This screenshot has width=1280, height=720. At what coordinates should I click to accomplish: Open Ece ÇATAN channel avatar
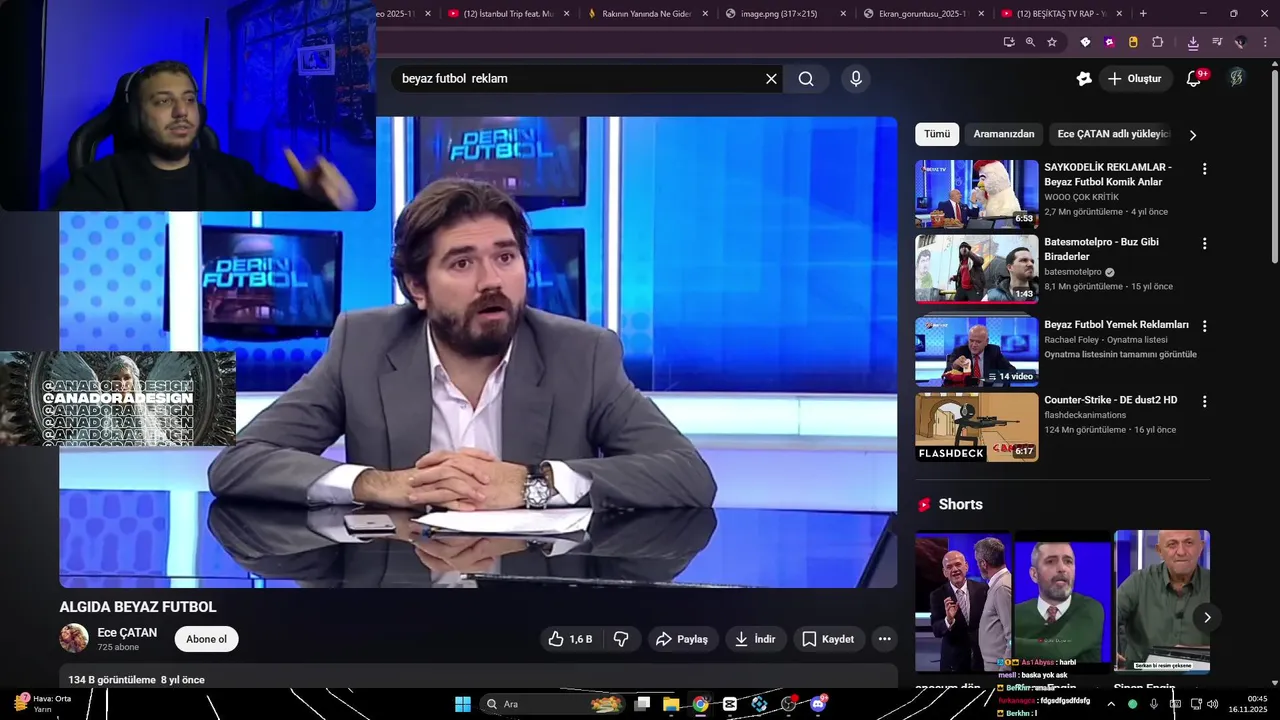(74, 638)
